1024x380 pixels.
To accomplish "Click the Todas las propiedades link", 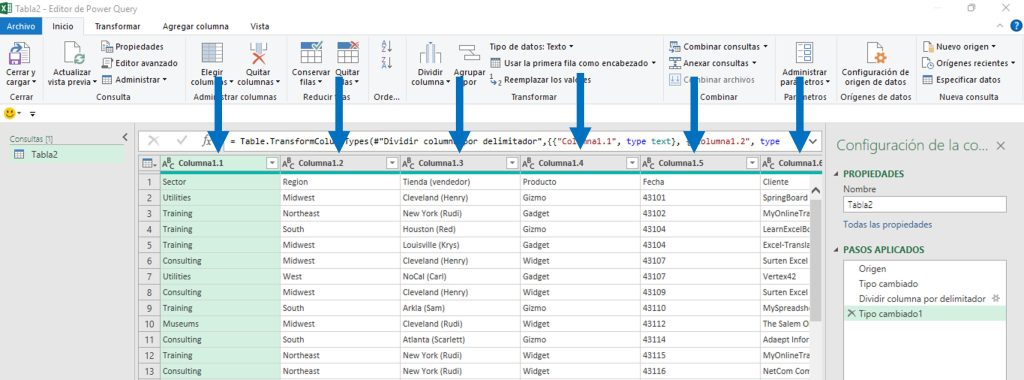I will tap(888, 225).
